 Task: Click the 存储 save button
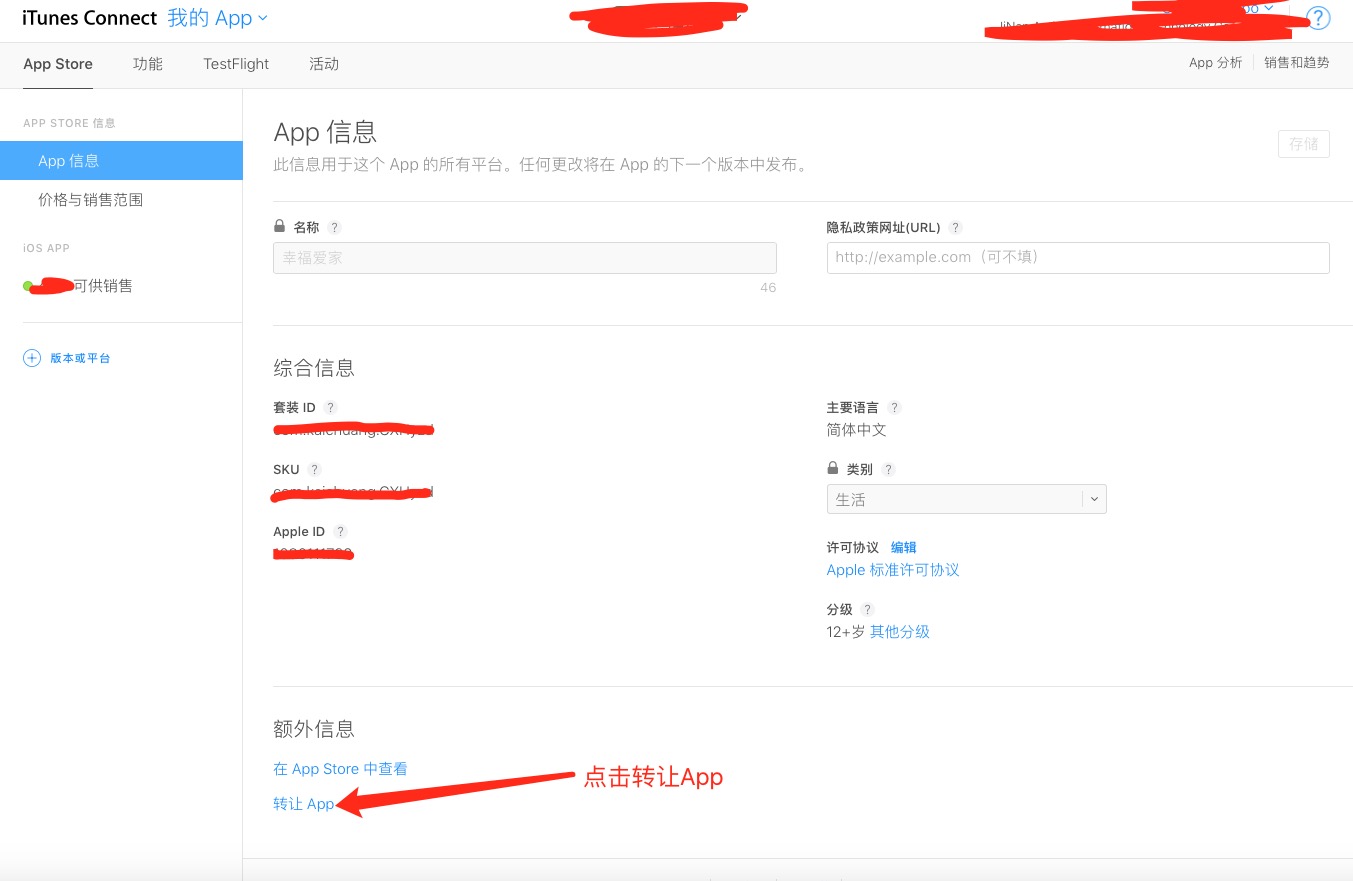pyautogui.click(x=1304, y=144)
